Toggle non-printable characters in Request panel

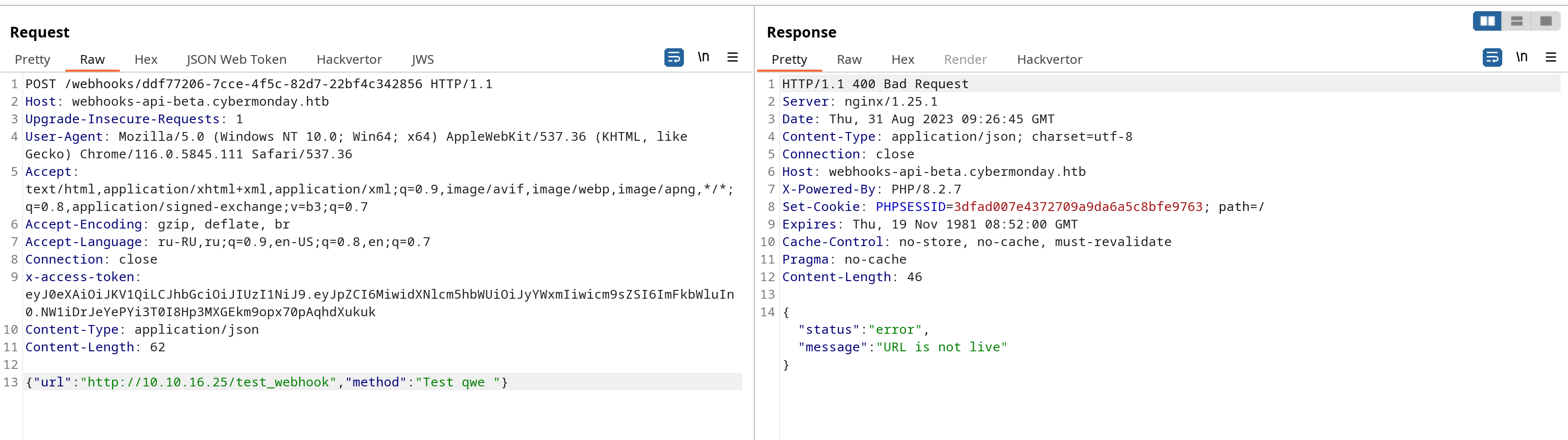tap(704, 57)
